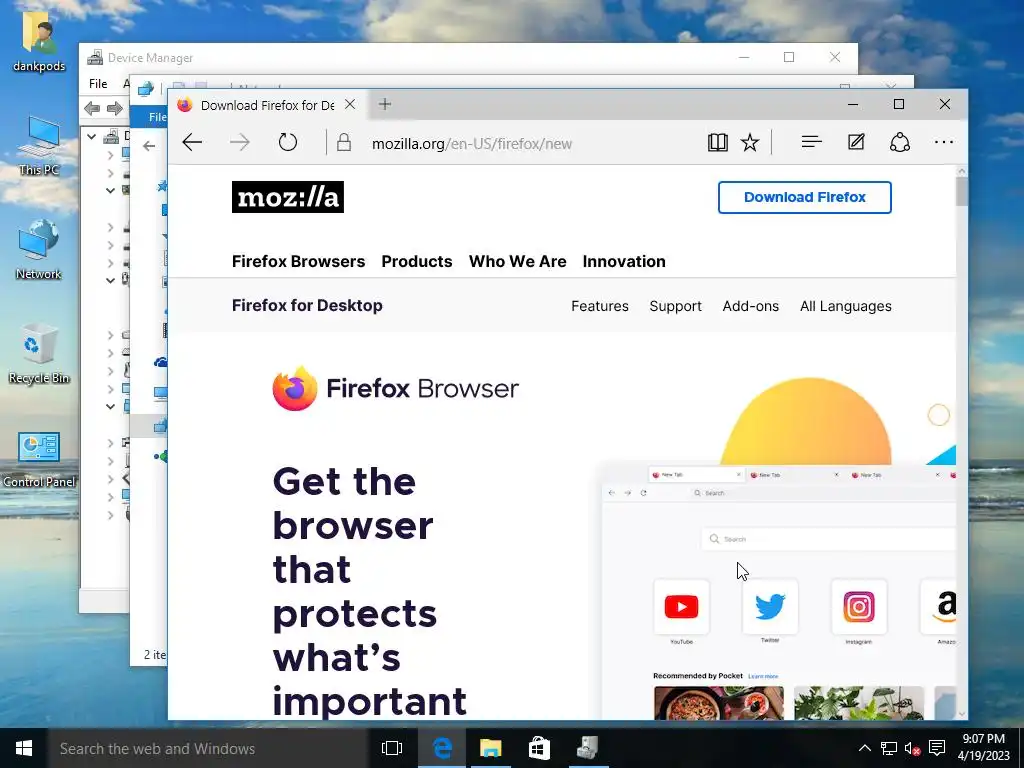Click the Firefox Browser logo

point(395,389)
